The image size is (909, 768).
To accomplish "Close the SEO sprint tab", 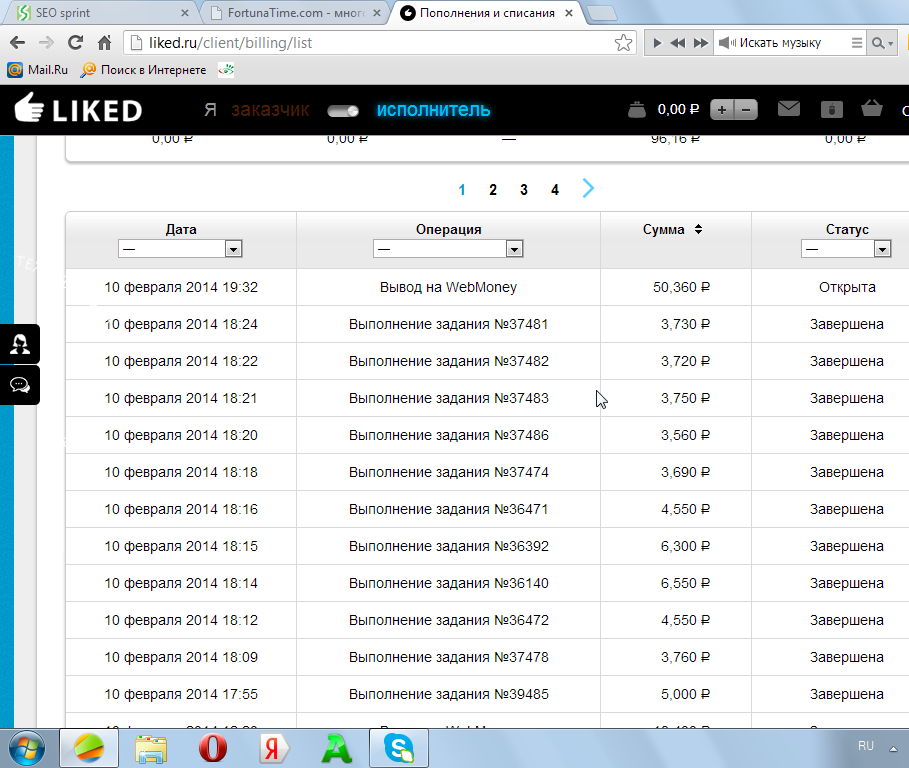I will (x=185, y=13).
